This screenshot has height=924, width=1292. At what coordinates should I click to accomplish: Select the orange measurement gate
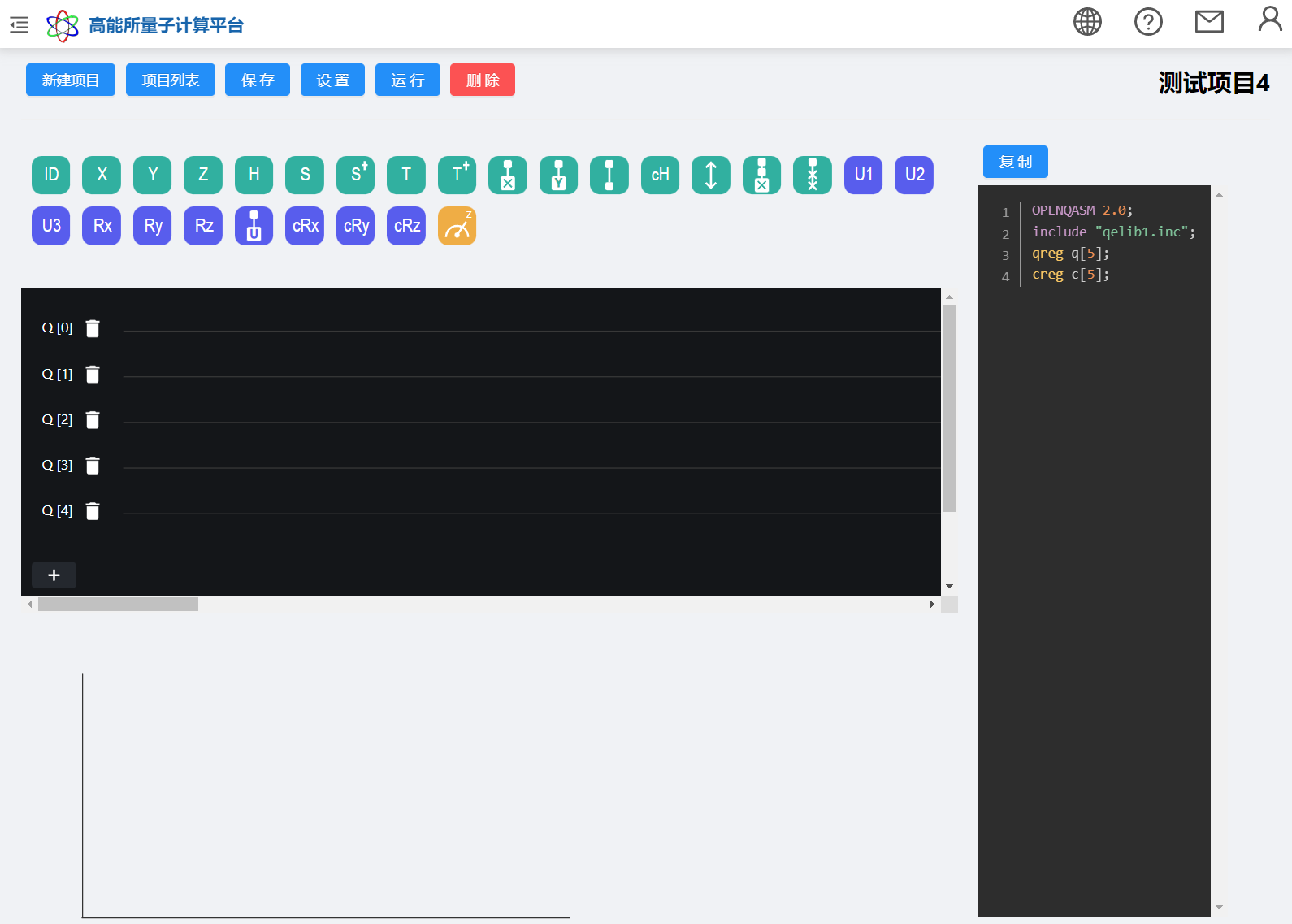[457, 226]
